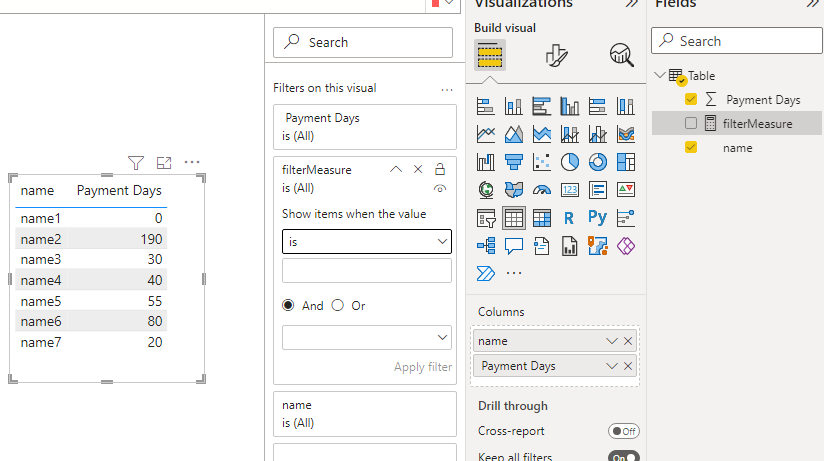The image size is (824, 461).
Task: Insert a funnel chart visual
Action: [513, 162]
